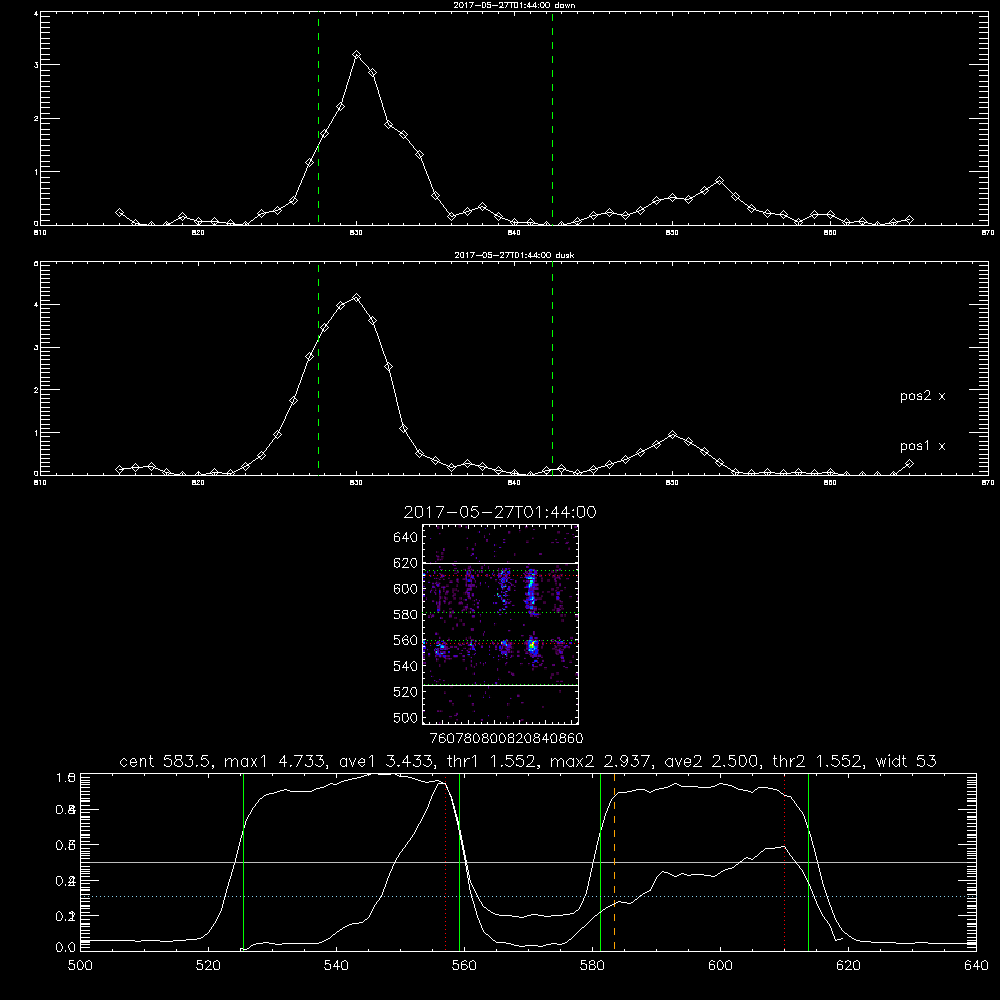Click the "620" y-axis label beside the spectral image
1000x1000 pixels.
coord(406,563)
